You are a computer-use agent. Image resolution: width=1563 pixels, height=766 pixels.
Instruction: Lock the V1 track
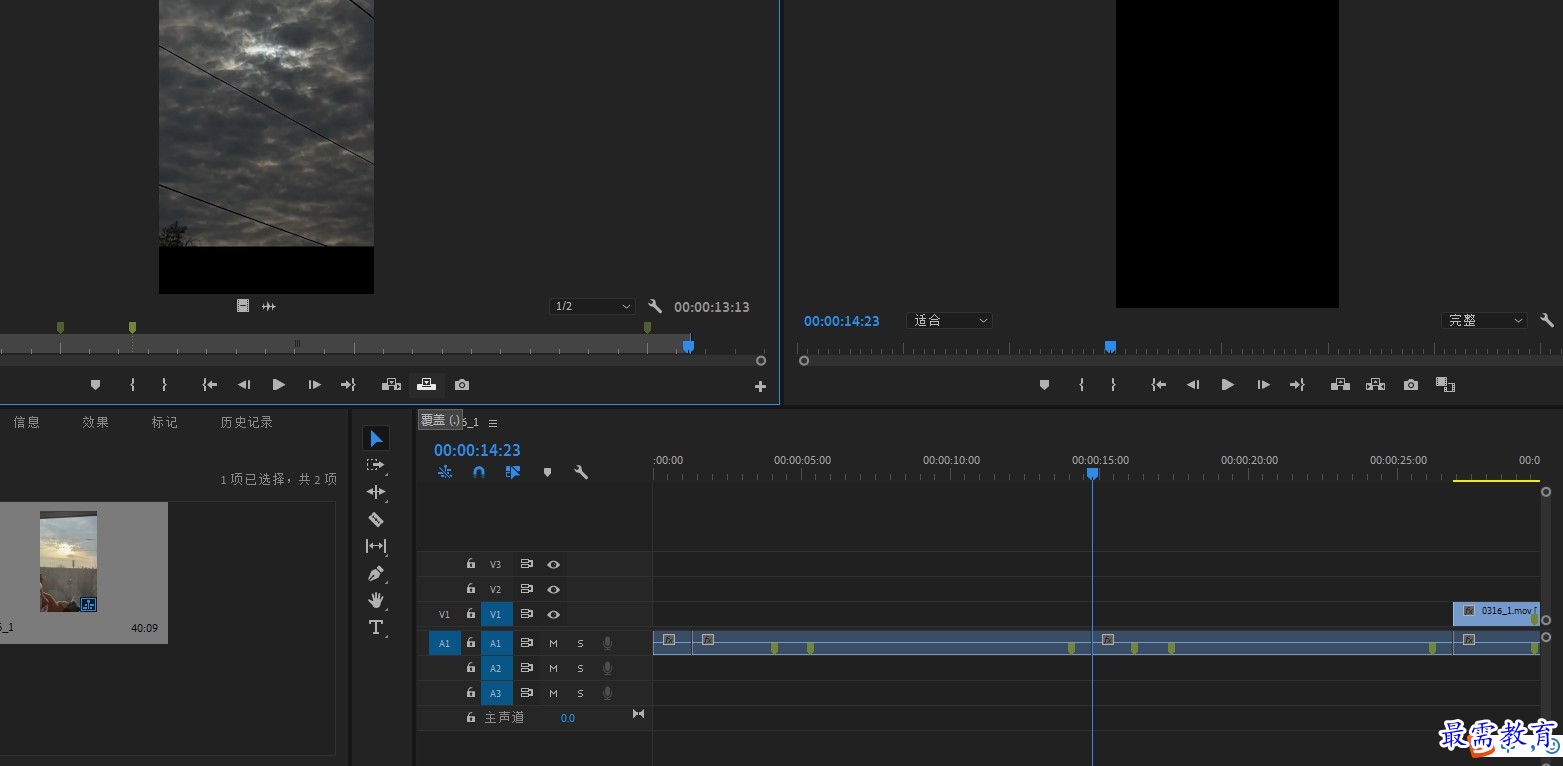point(471,614)
